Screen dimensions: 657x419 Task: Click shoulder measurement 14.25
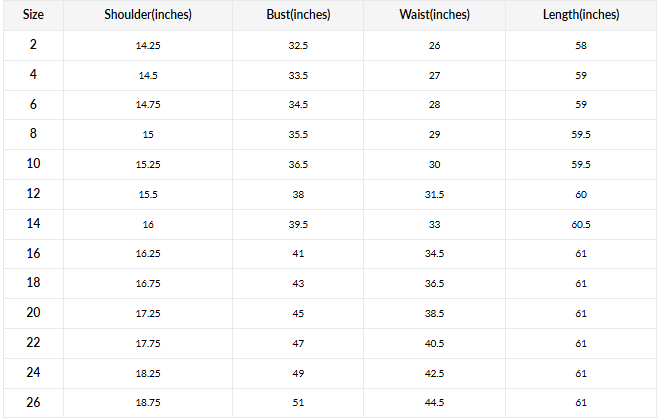coord(148,45)
